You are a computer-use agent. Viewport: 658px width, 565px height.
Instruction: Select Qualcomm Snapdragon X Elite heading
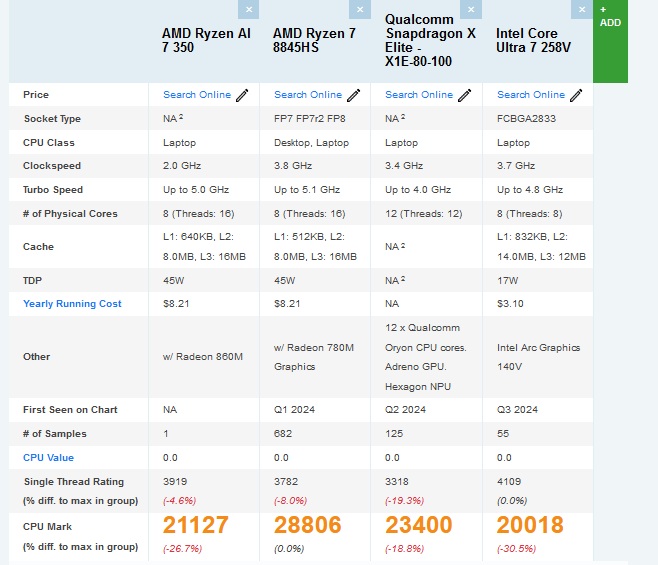(x=430, y=40)
